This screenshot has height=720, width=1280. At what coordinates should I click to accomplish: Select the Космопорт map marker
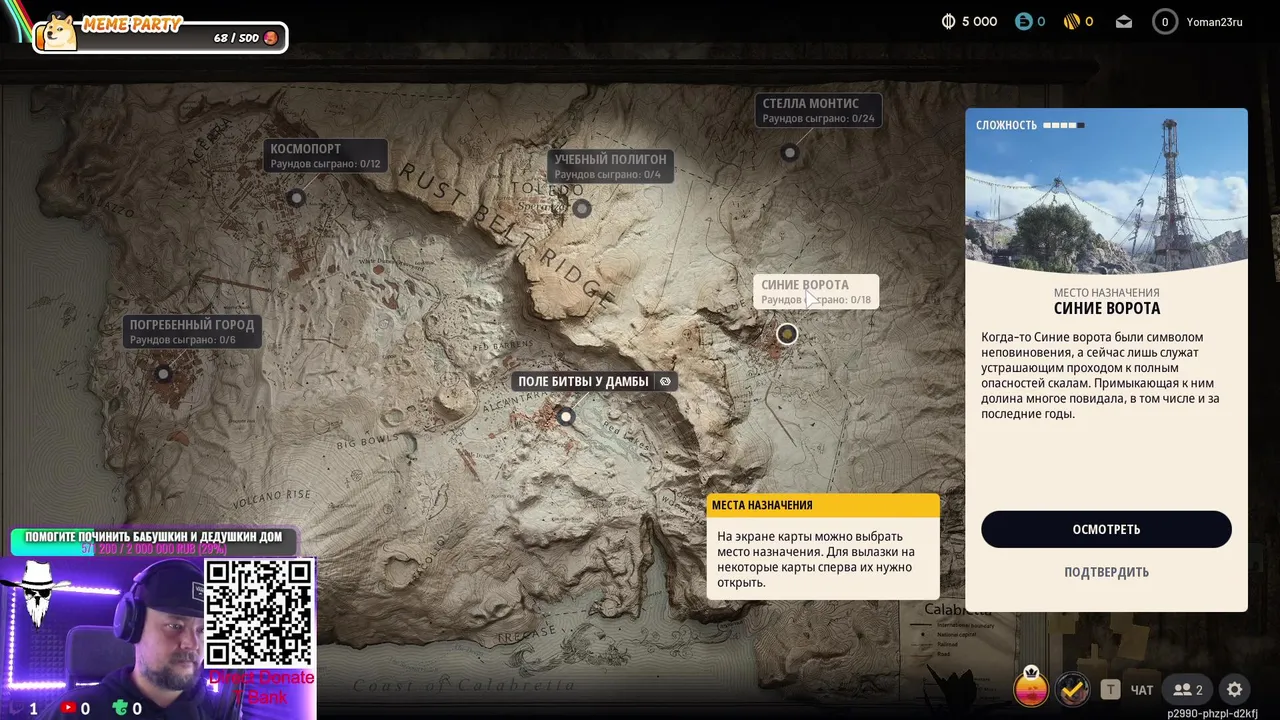[x=296, y=198]
